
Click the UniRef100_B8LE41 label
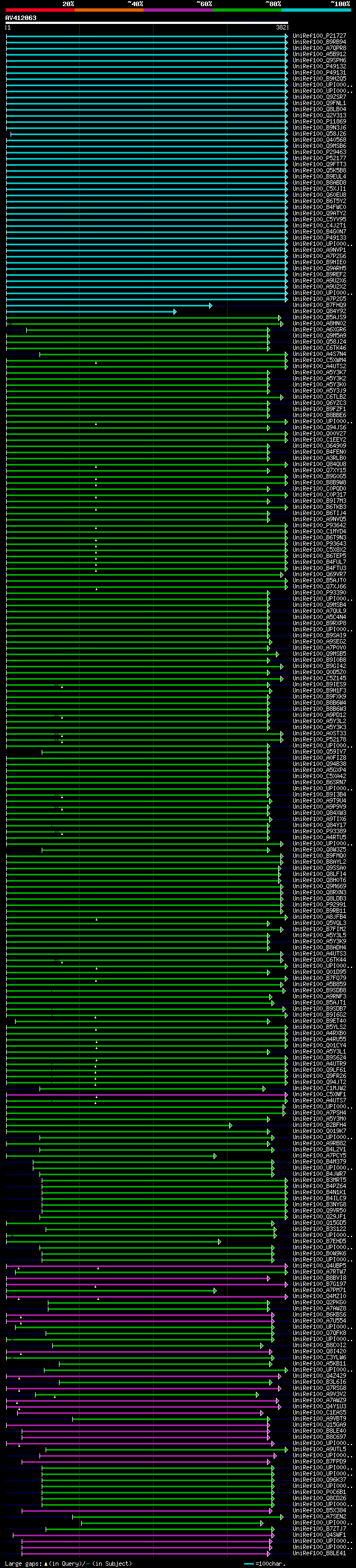(x=319, y=1554)
